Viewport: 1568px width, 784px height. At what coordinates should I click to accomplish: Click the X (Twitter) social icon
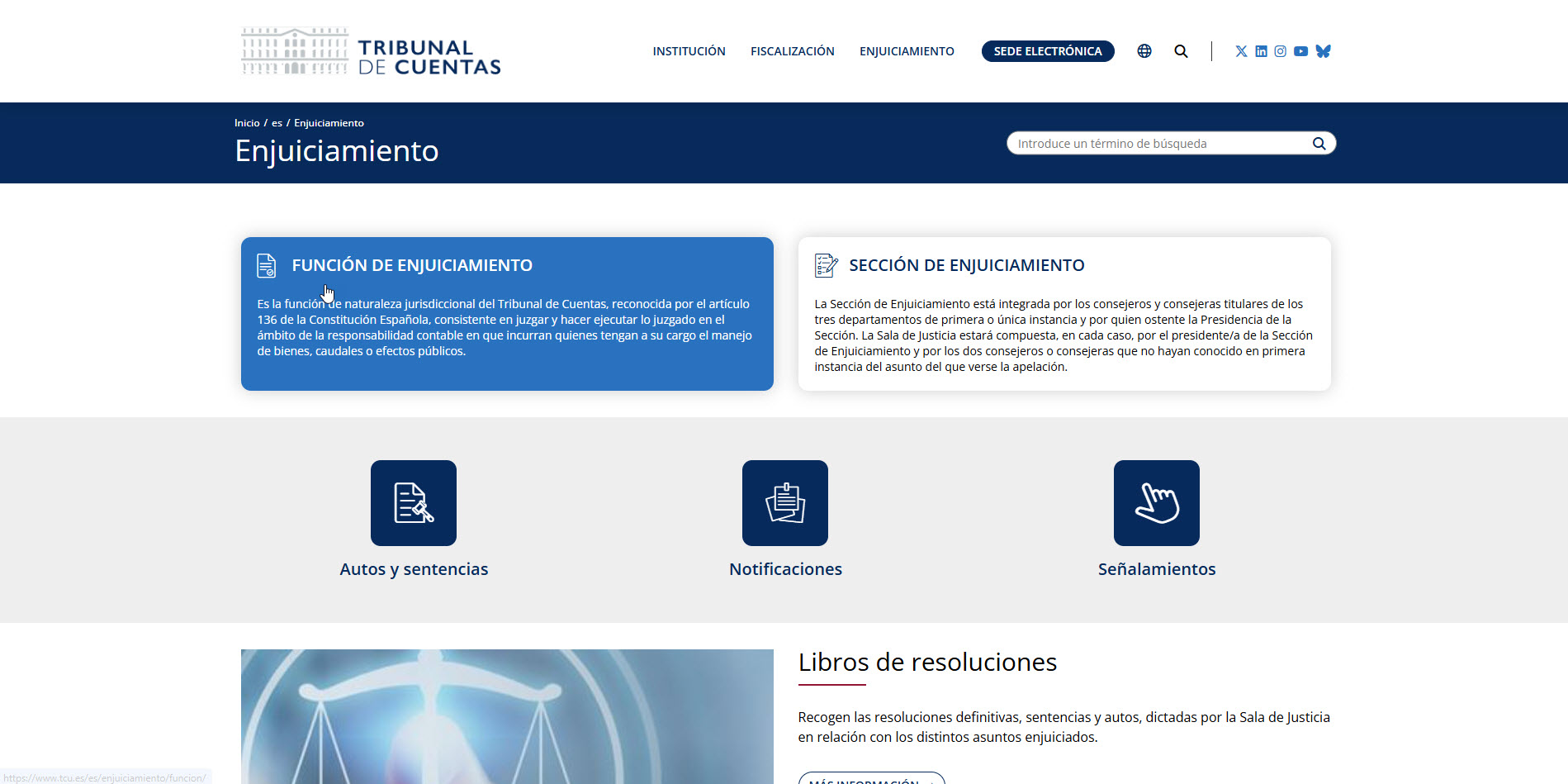[1241, 51]
